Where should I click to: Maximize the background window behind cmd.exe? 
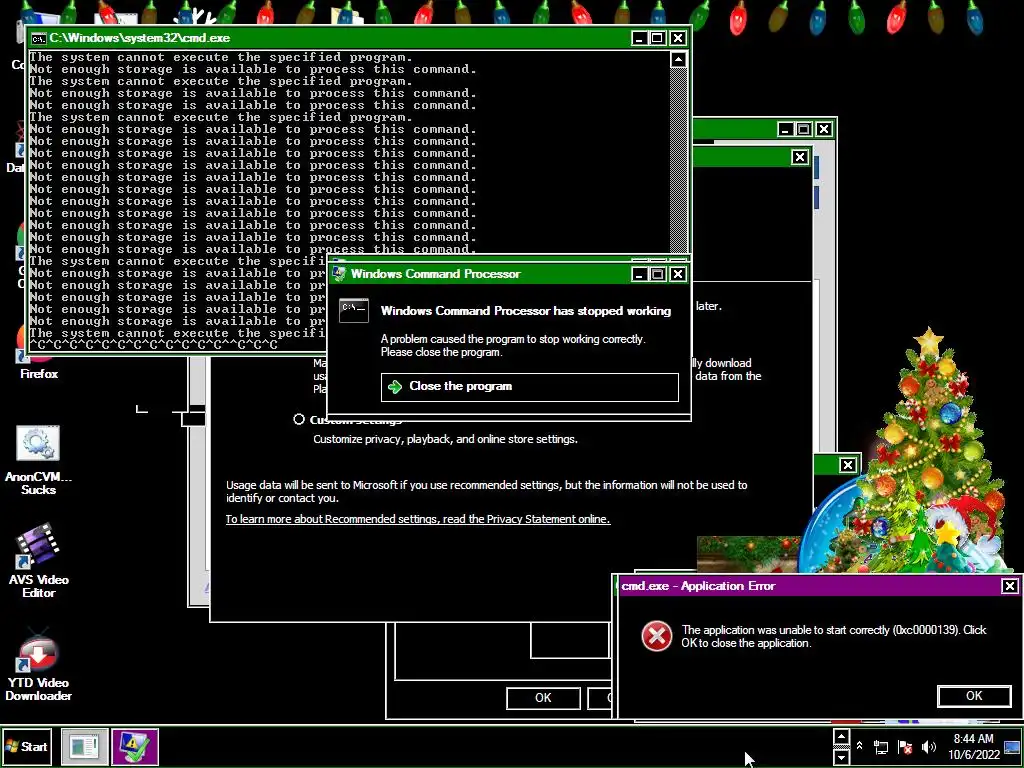805,129
